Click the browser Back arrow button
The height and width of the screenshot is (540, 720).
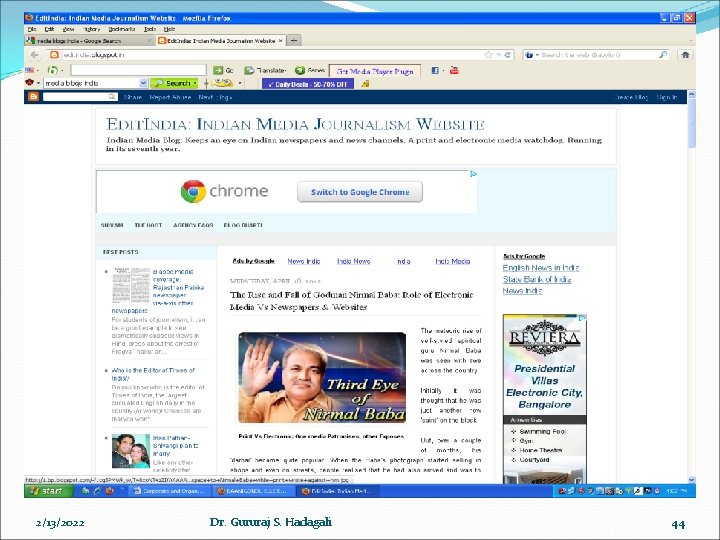click(34, 55)
